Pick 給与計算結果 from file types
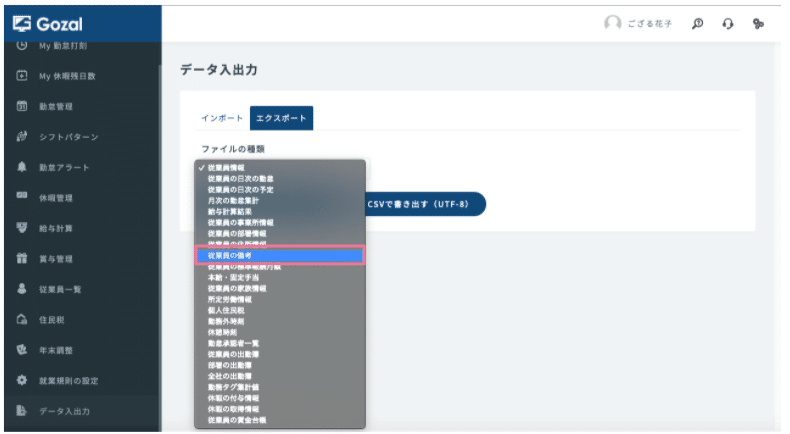This screenshot has width=790, height=434. click(280, 212)
